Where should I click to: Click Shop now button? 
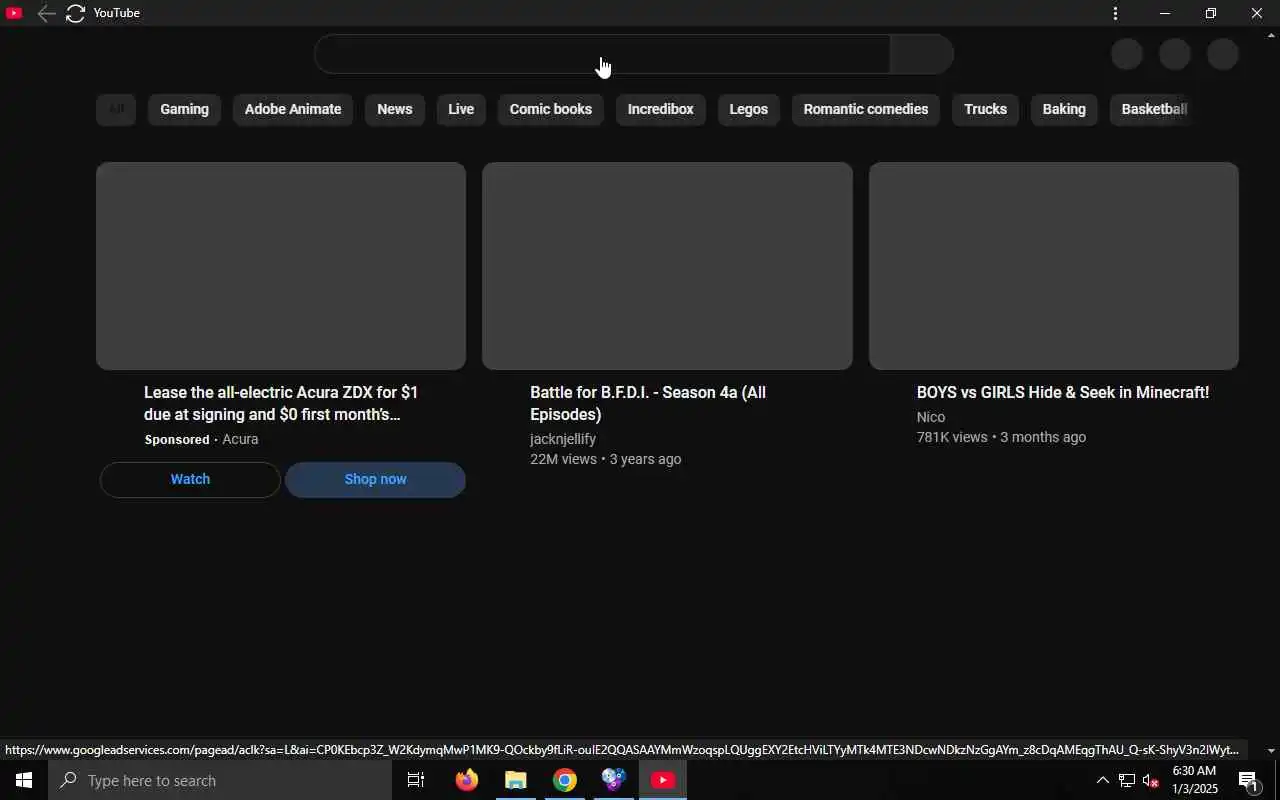tap(375, 479)
